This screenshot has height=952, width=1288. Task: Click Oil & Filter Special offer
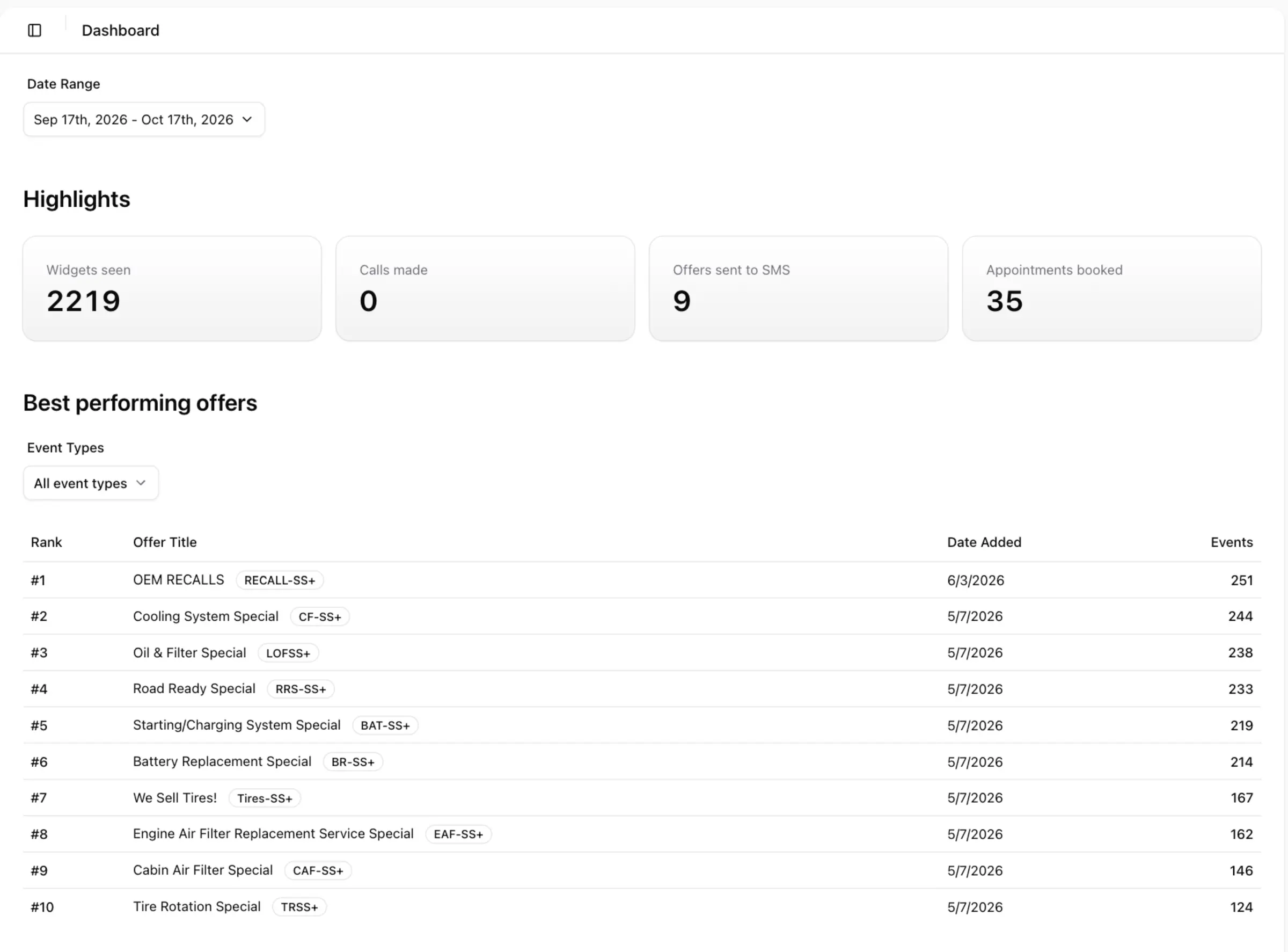click(189, 652)
